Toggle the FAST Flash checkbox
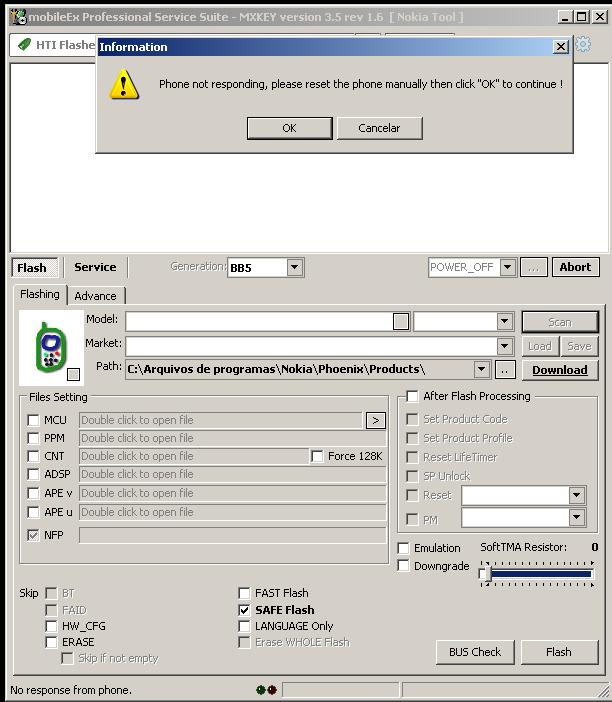Viewport: 612px width, 702px height. pyautogui.click(x=244, y=593)
